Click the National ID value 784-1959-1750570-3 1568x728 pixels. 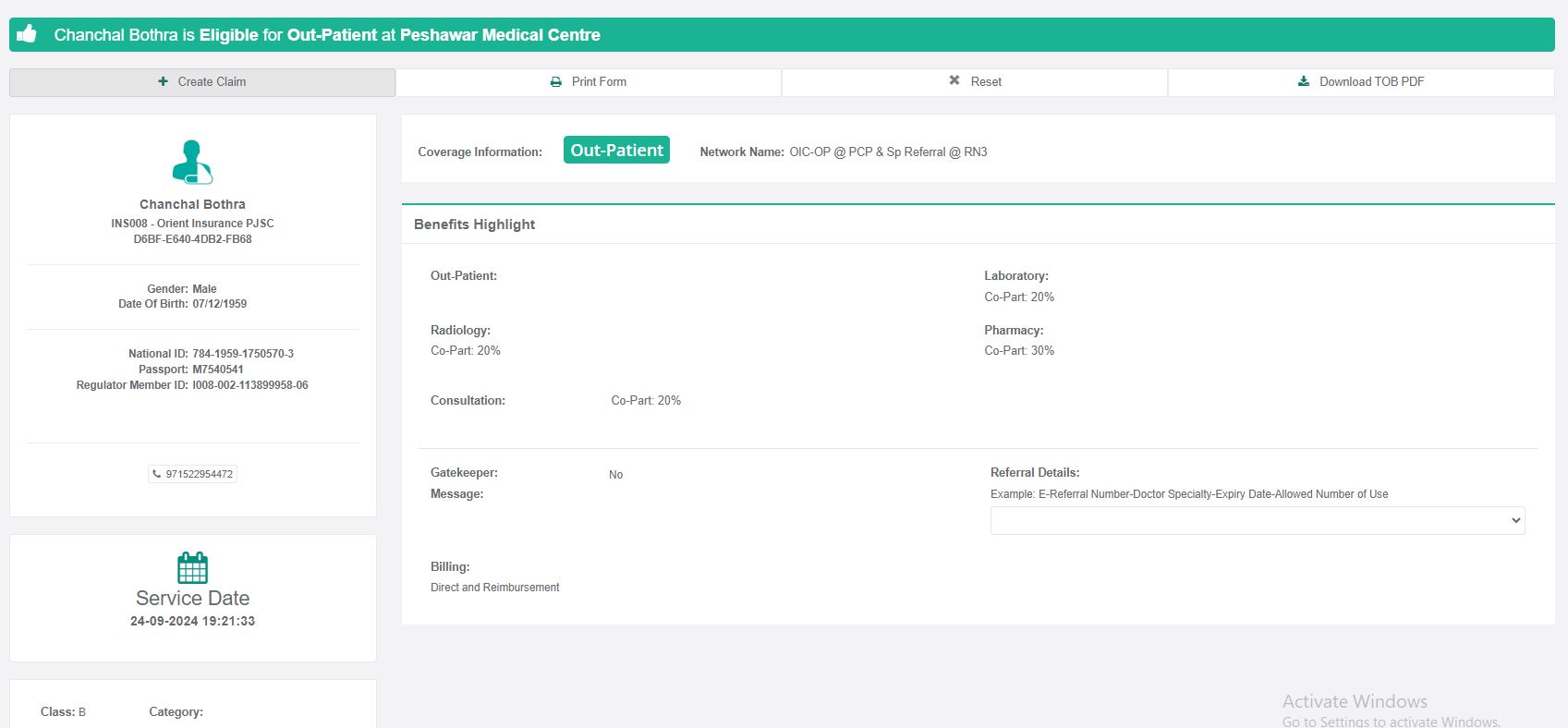(x=243, y=354)
